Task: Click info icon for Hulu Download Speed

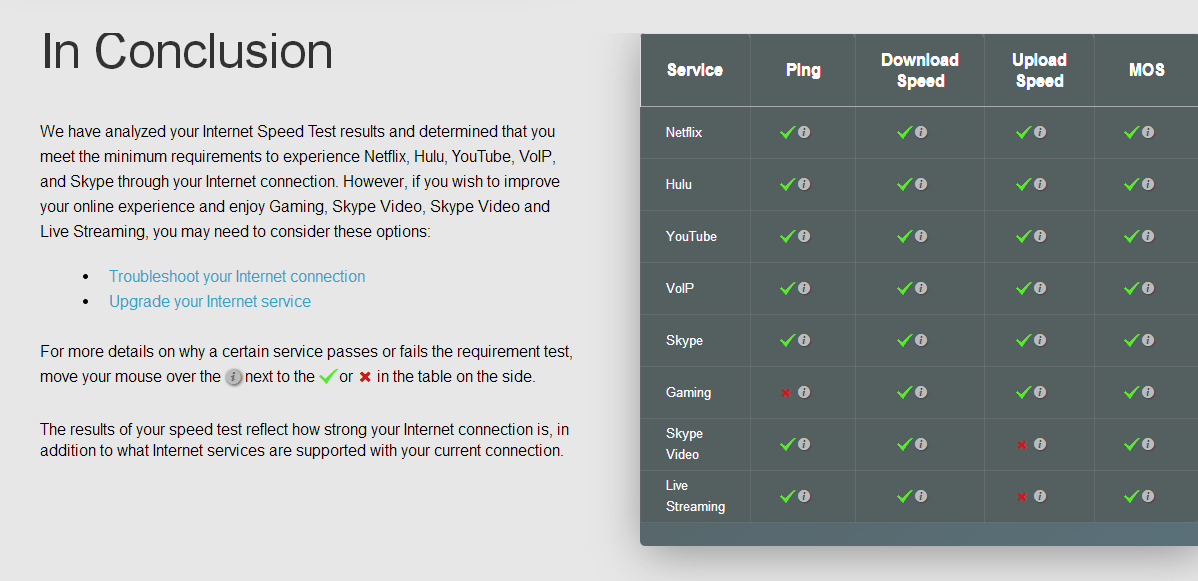Action: 921,184
